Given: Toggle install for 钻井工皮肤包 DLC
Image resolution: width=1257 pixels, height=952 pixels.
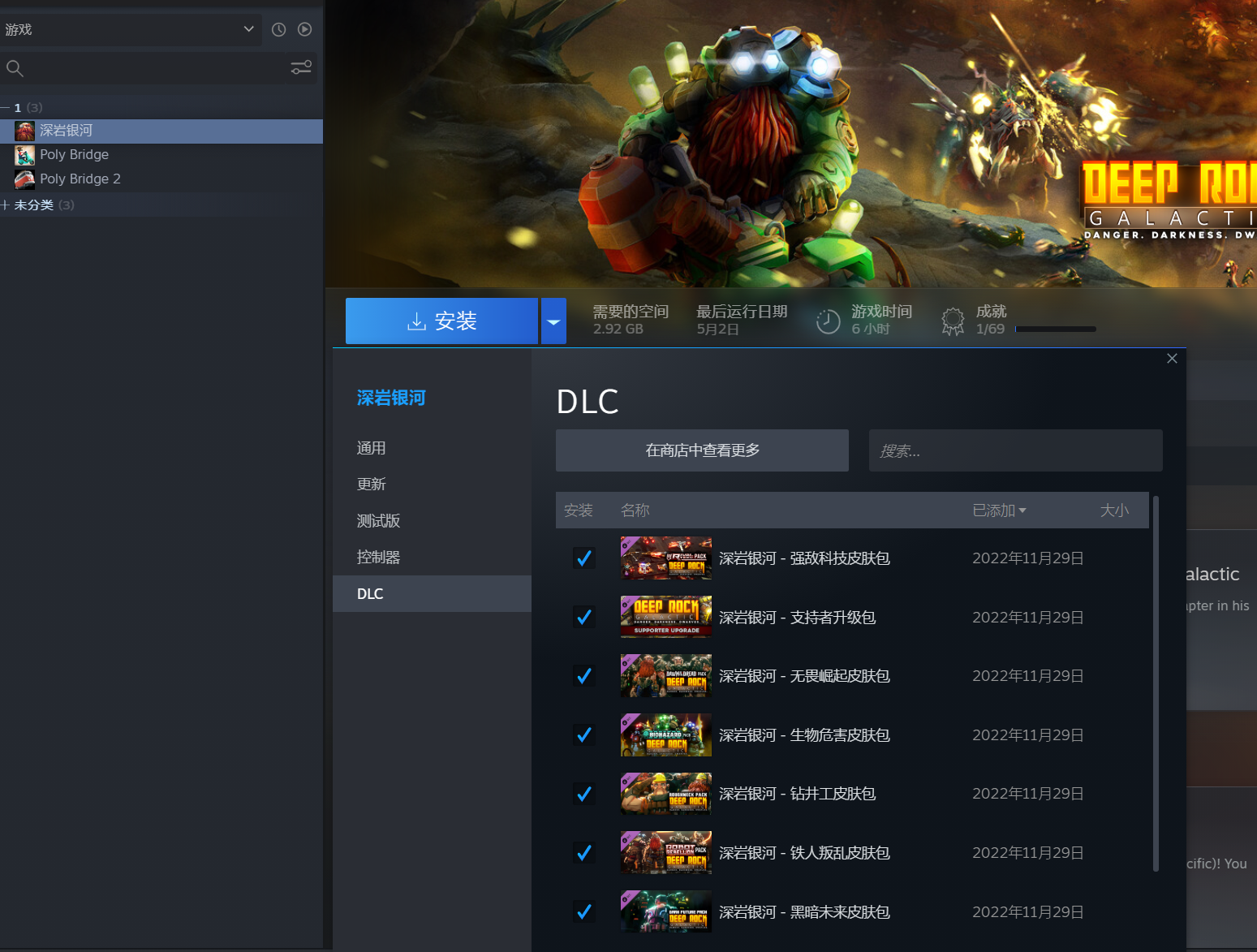Looking at the screenshot, I should click(x=583, y=794).
